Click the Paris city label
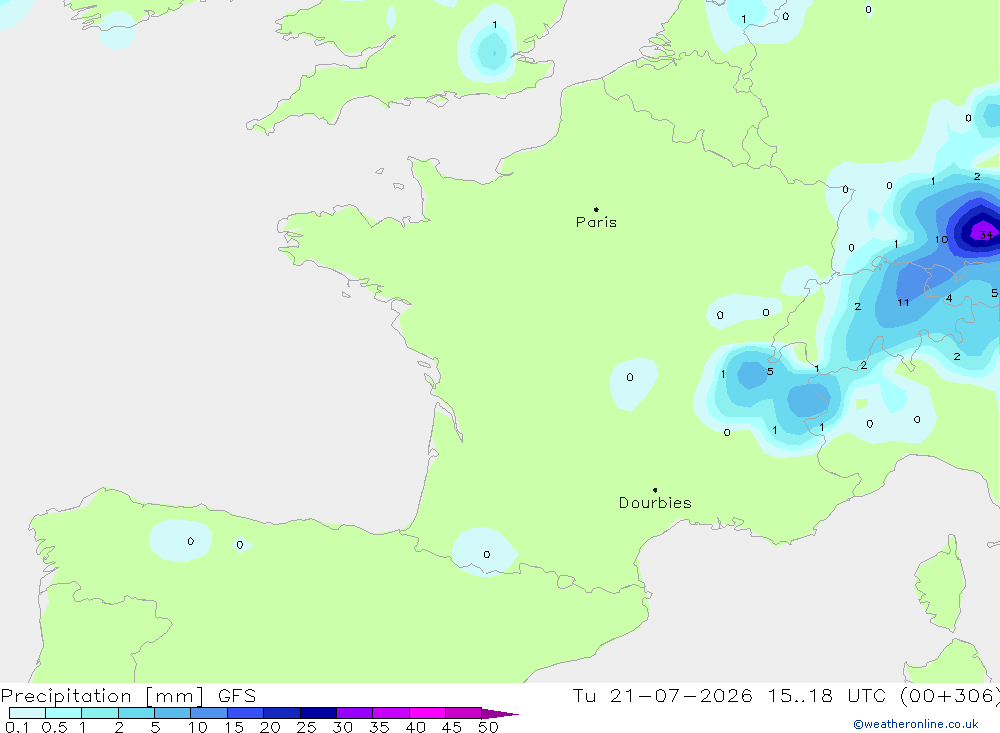Image resolution: width=1000 pixels, height=733 pixels. point(596,222)
